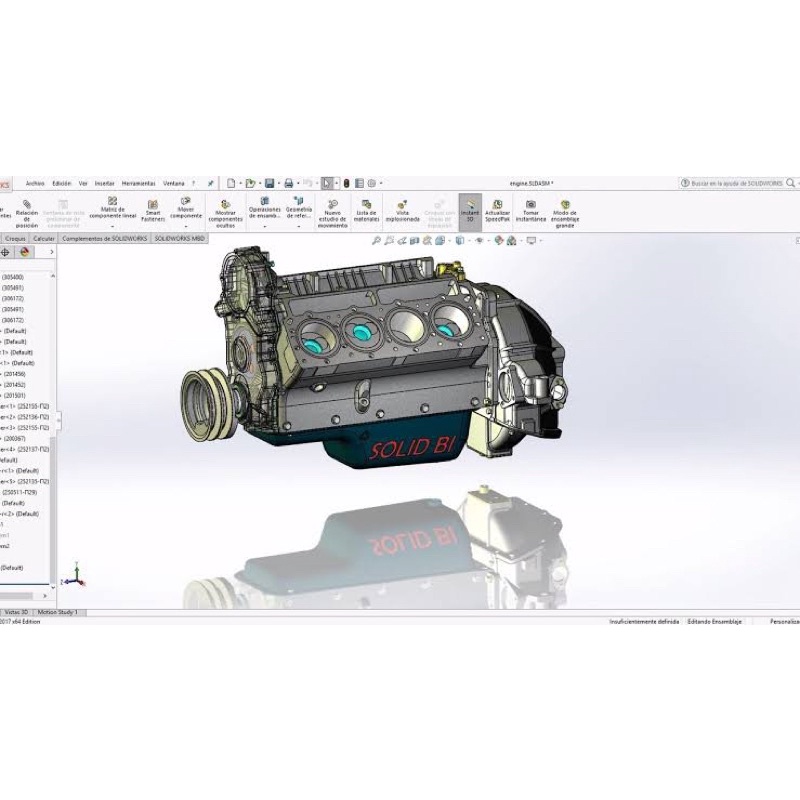
Task: Click feature tree horizontal scroll right arrow
Action: (x=45, y=595)
